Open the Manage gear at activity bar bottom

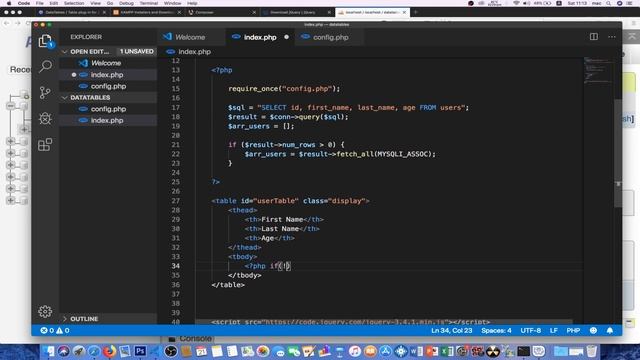45,311
